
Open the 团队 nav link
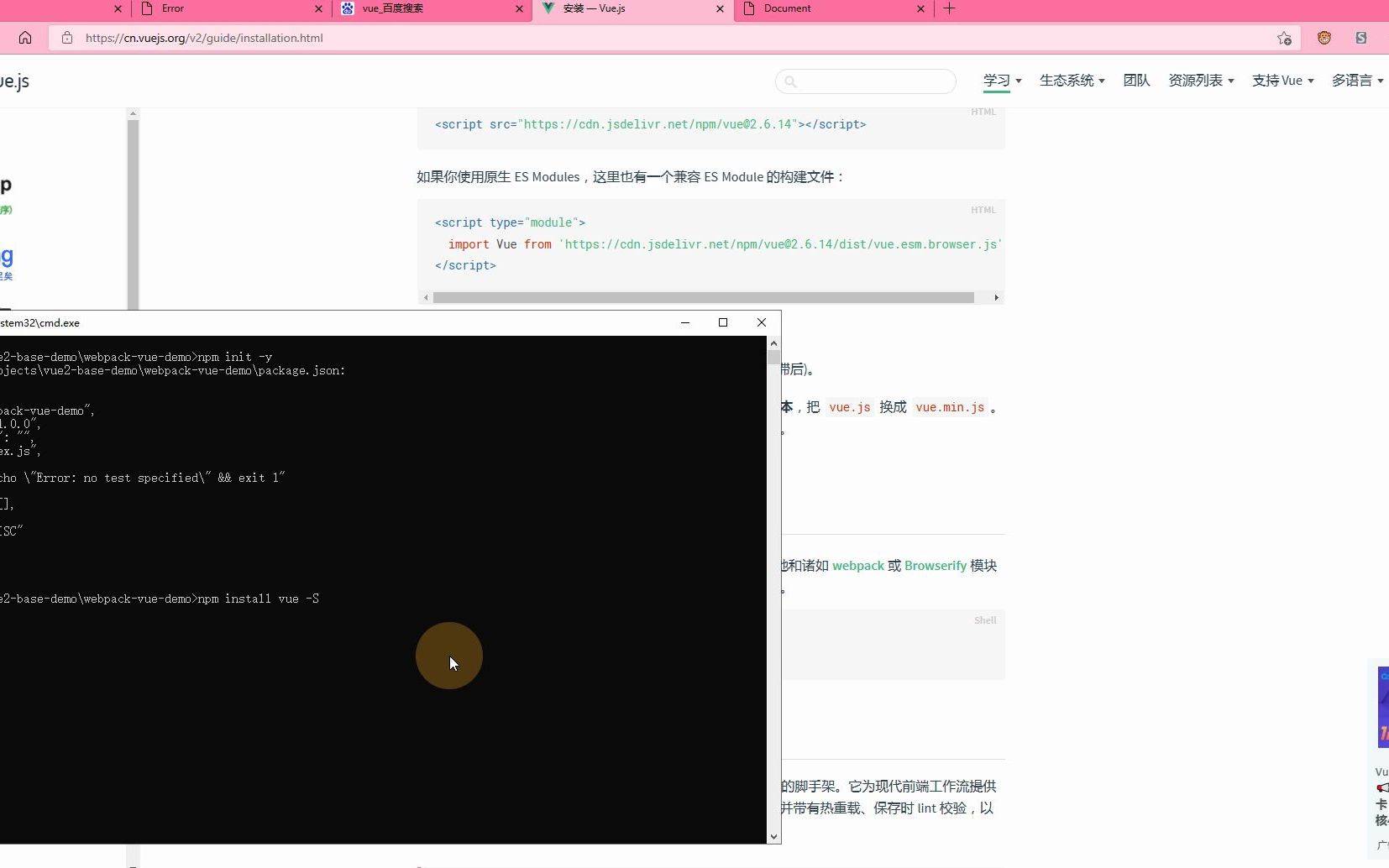pyautogui.click(x=1136, y=81)
